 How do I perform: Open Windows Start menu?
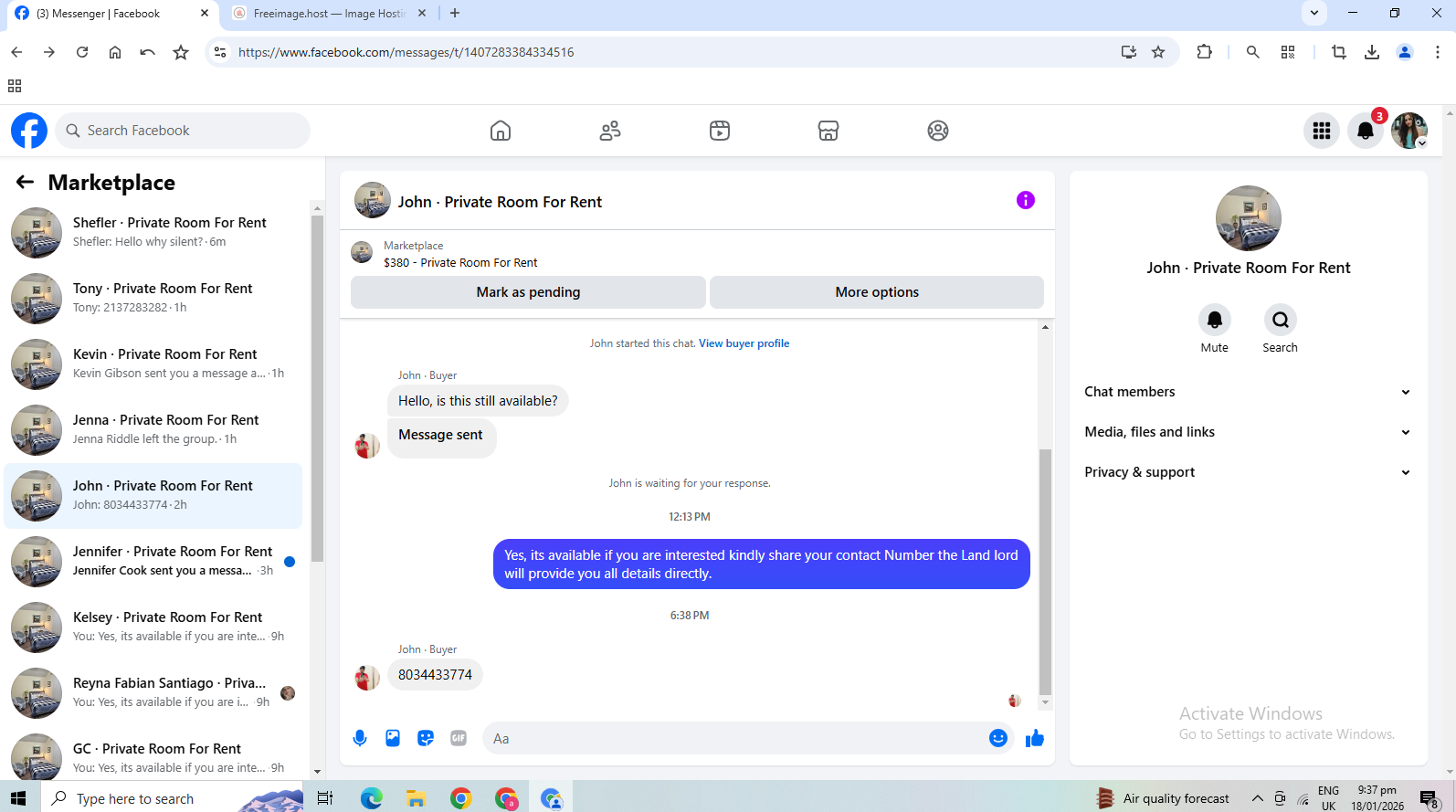[18, 798]
